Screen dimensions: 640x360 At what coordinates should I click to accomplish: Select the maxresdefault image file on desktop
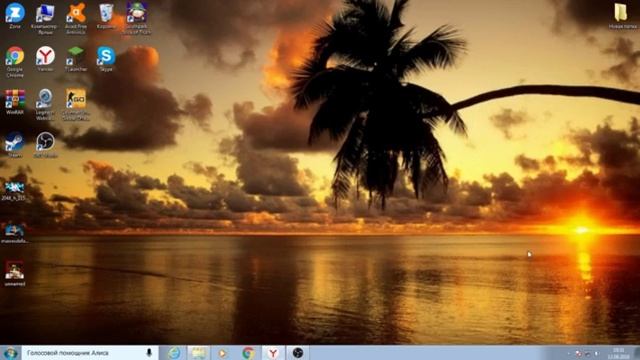(x=15, y=233)
